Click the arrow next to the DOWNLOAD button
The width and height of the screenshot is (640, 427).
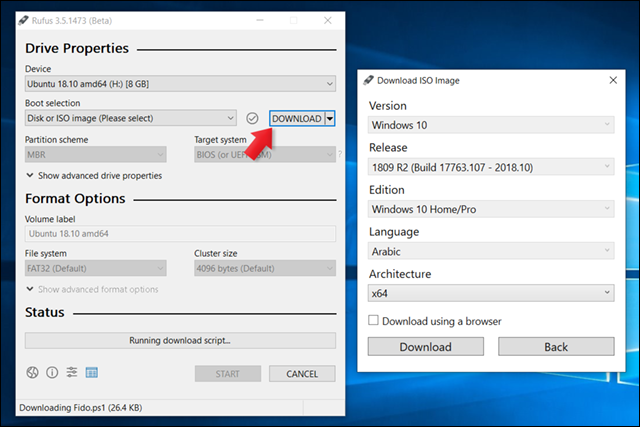(x=330, y=118)
